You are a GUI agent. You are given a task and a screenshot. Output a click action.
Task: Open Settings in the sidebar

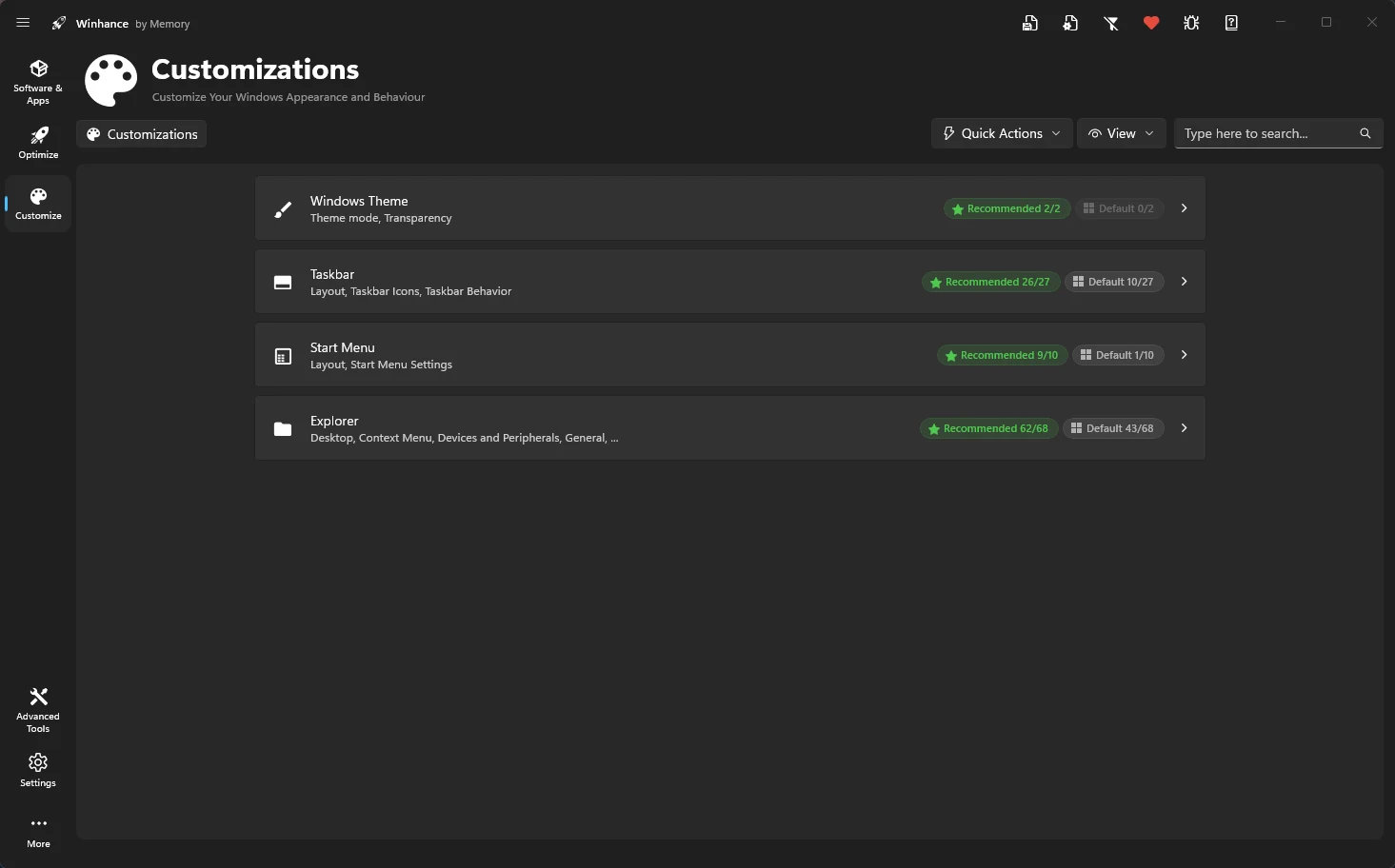(38, 771)
